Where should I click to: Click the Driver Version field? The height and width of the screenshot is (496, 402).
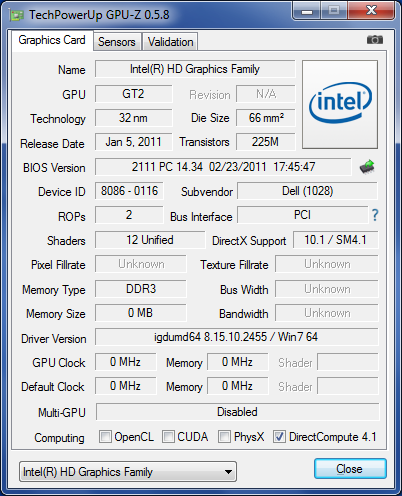click(237, 337)
